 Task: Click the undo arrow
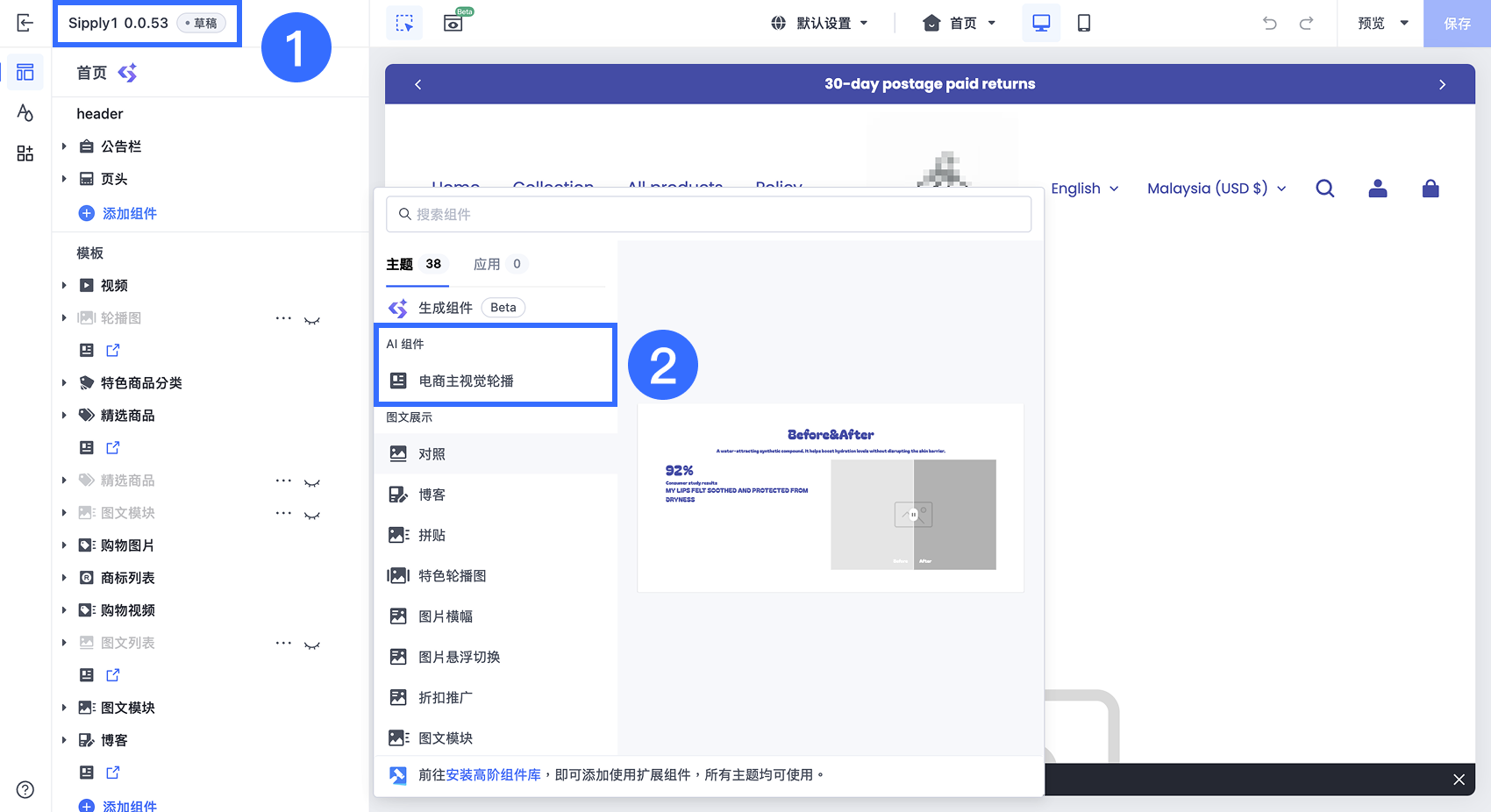[x=1269, y=23]
